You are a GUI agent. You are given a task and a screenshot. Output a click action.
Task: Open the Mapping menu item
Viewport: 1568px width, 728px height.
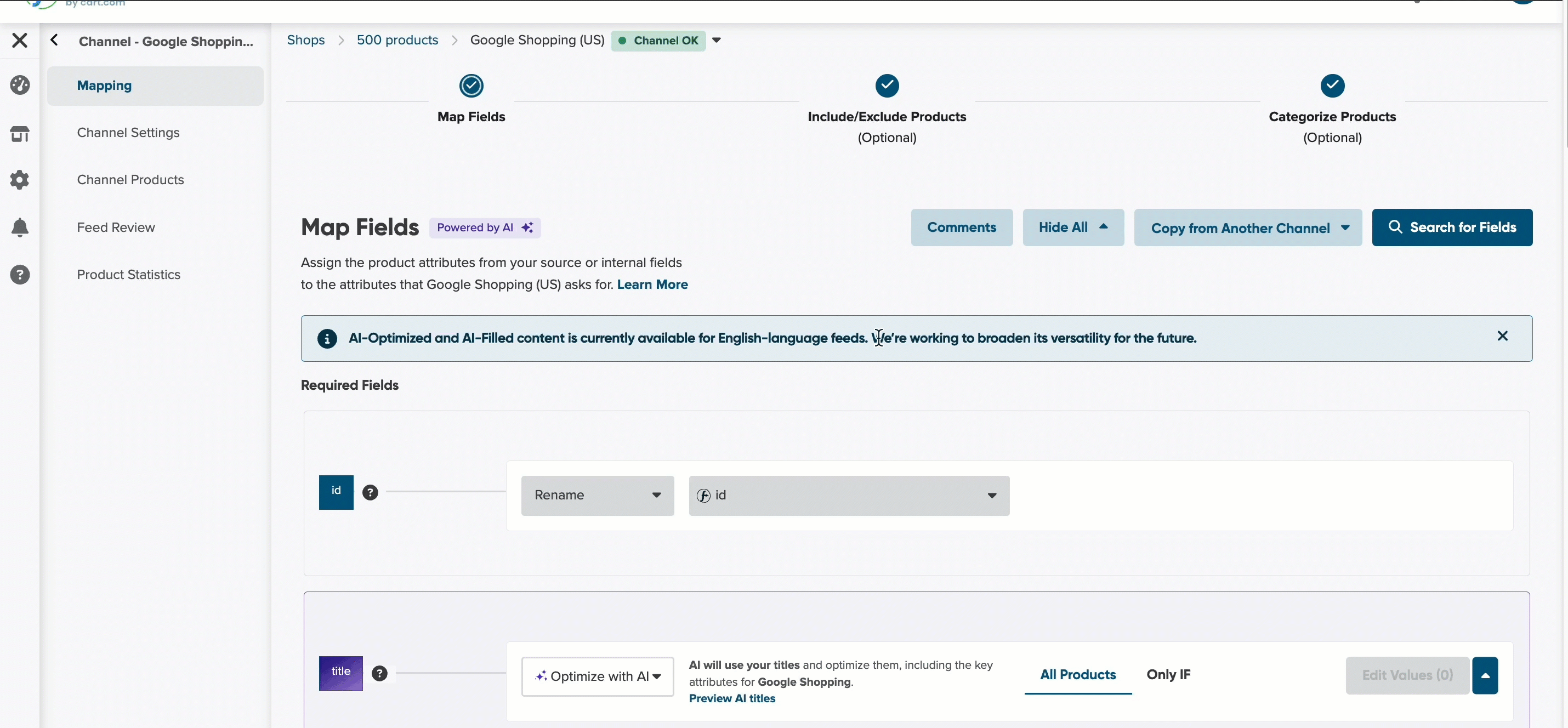click(x=155, y=86)
